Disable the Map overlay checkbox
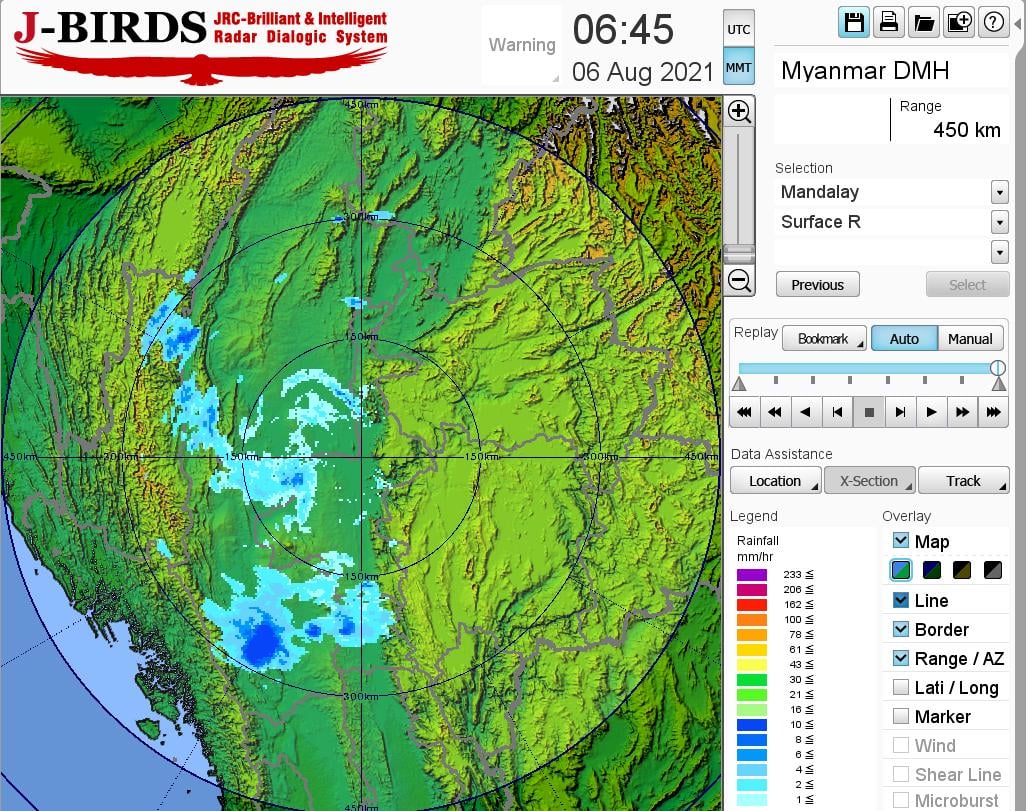 tap(901, 541)
